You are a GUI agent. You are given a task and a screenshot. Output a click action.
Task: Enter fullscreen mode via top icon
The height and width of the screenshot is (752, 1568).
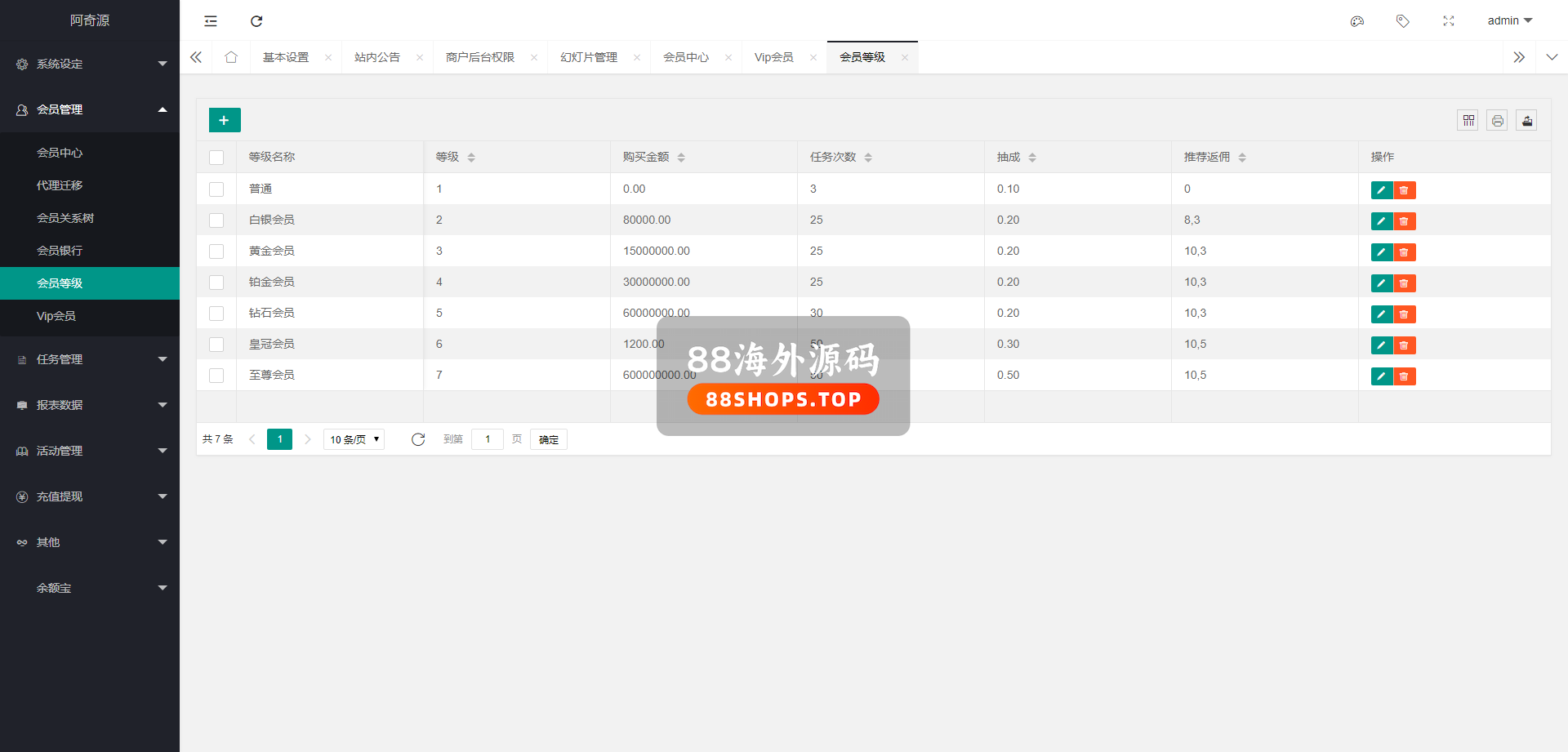[x=1448, y=21]
